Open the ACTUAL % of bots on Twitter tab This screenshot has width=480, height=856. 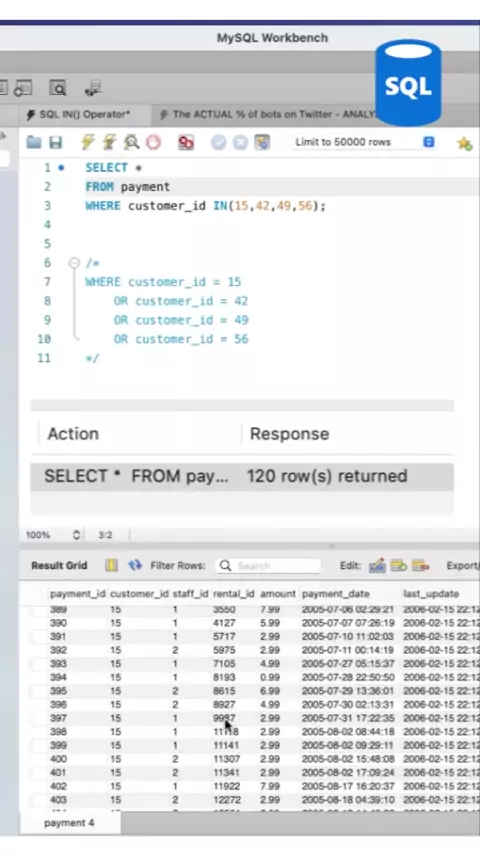pos(267,114)
